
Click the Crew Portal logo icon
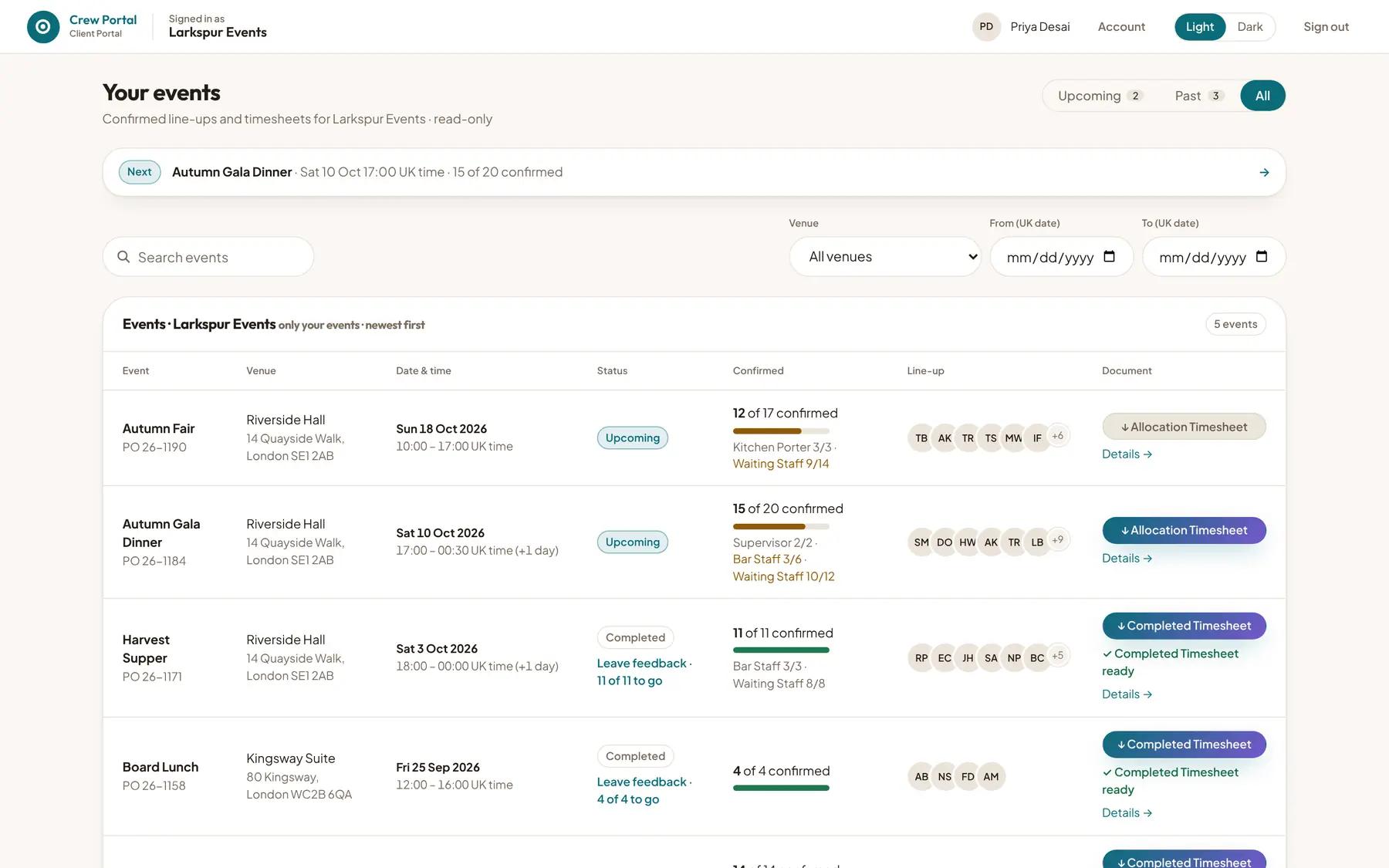coord(43,27)
